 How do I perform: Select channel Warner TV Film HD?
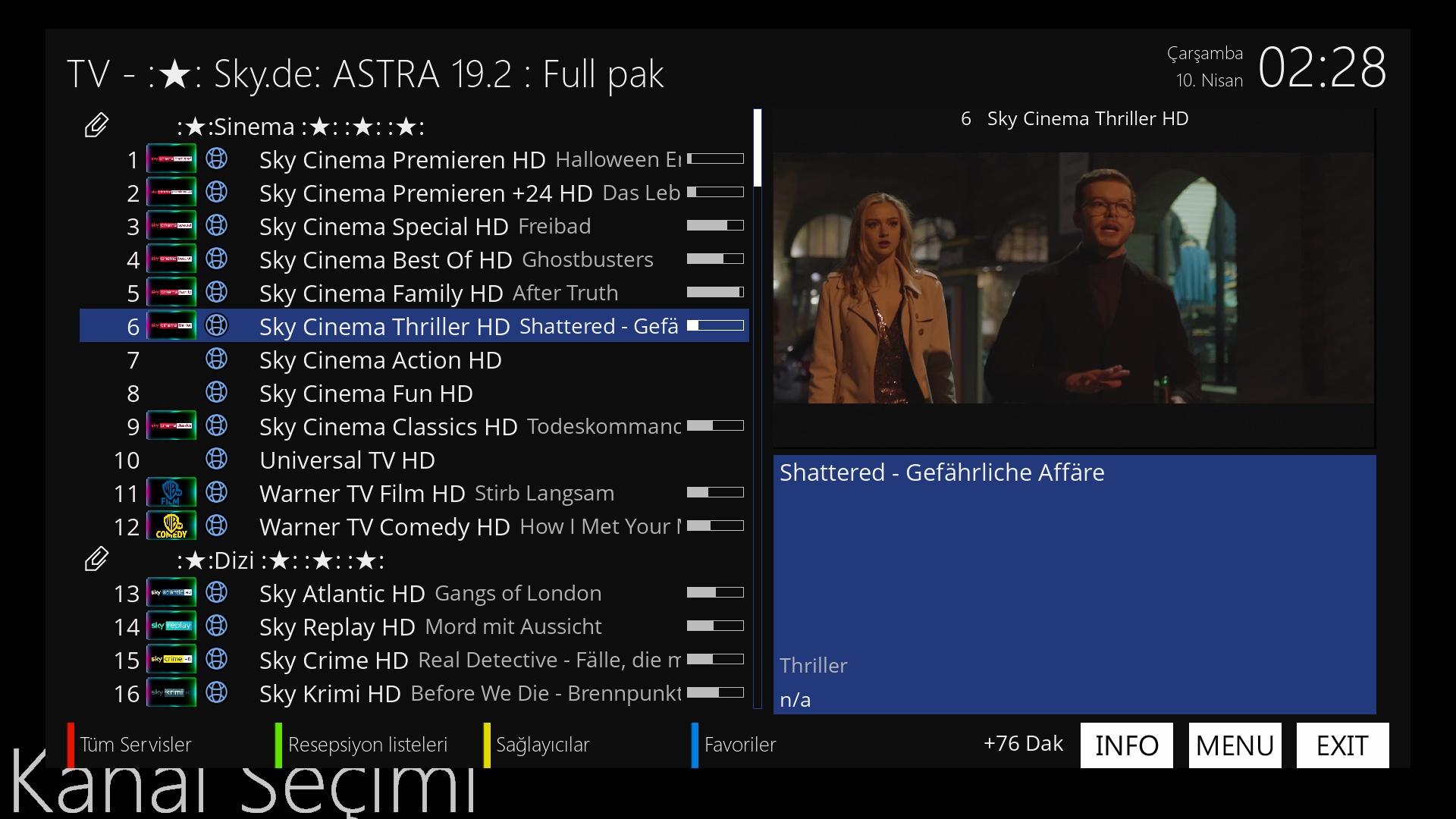tap(414, 494)
